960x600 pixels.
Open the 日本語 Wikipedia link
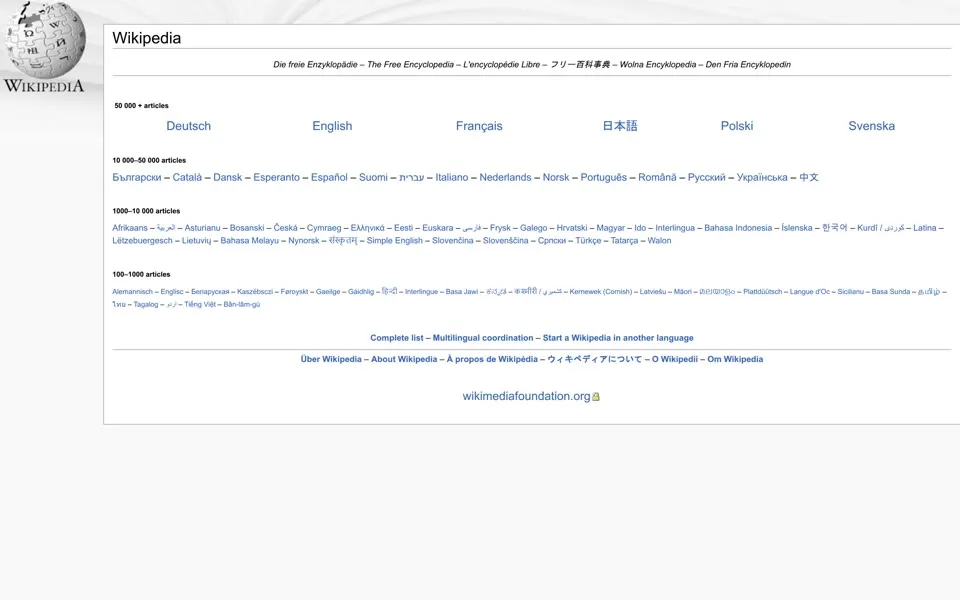[x=620, y=126]
